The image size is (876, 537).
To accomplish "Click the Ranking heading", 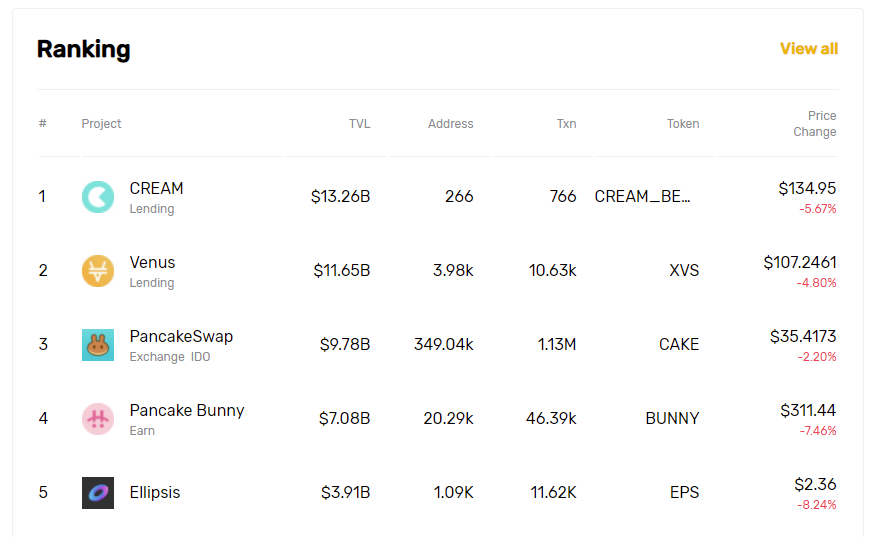I will (84, 49).
